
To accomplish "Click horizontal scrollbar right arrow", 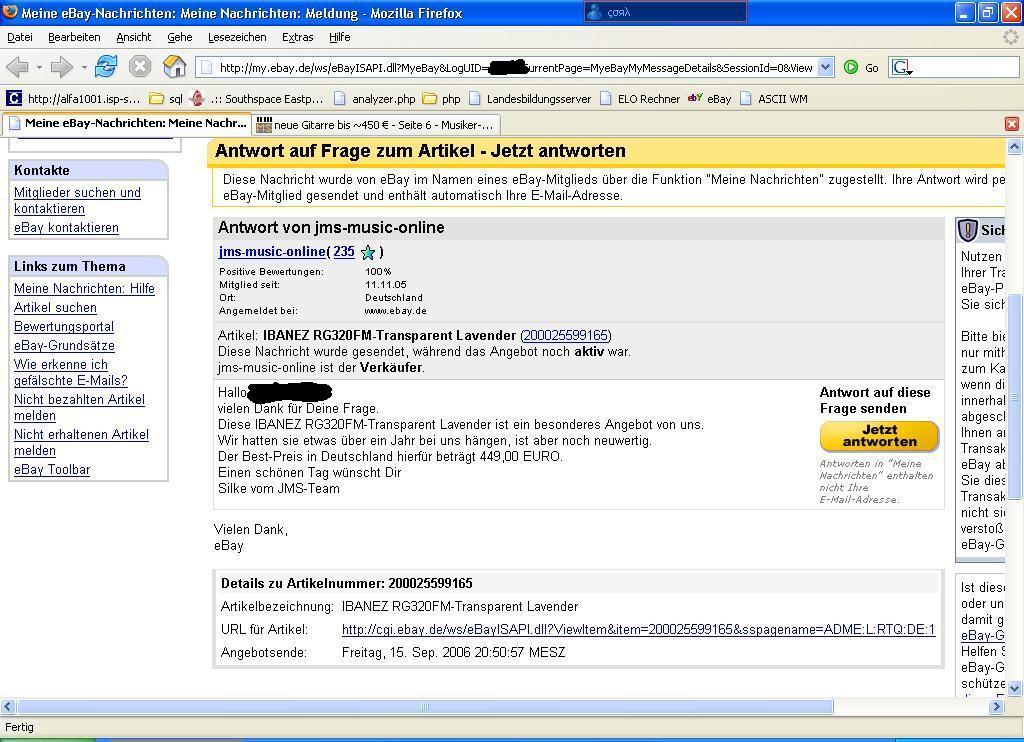I will (x=997, y=707).
